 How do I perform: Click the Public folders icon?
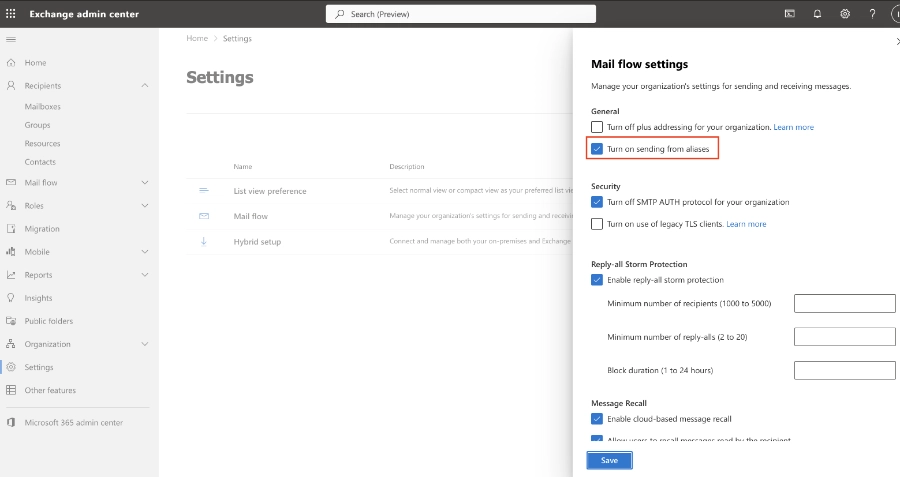pyautogui.click(x=11, y=321)
